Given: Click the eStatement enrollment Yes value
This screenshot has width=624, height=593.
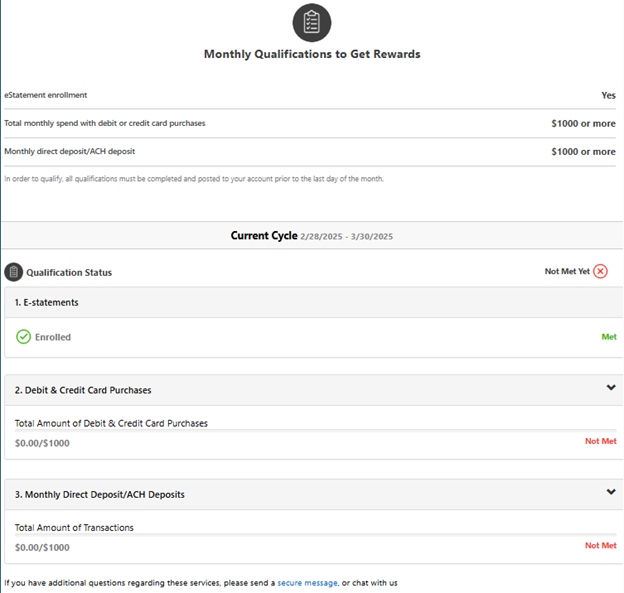Looking at the screenshot, I should (x=608, y=95).
